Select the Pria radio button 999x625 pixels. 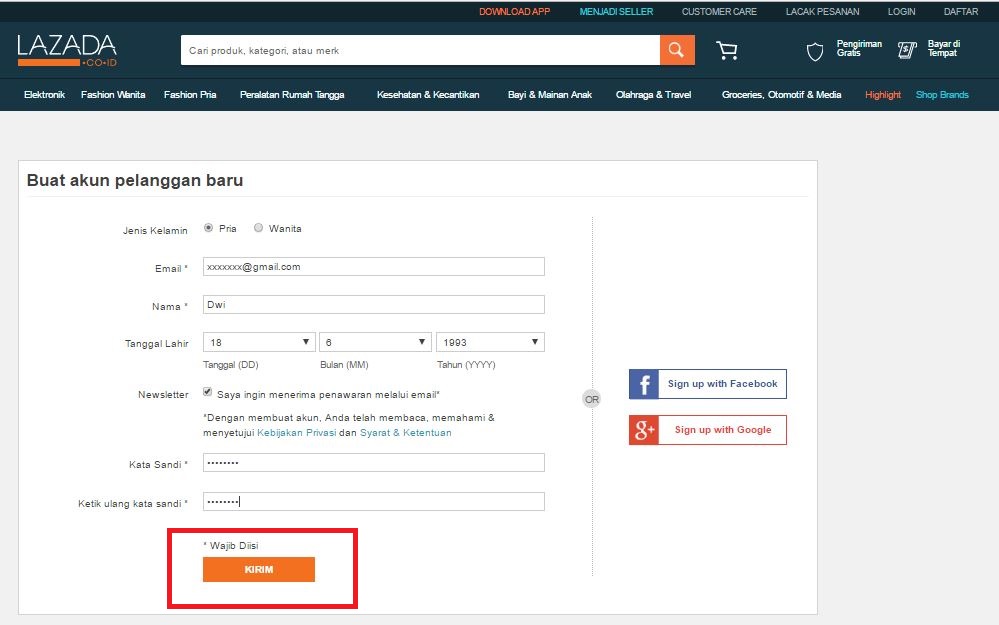pos(208,228)
